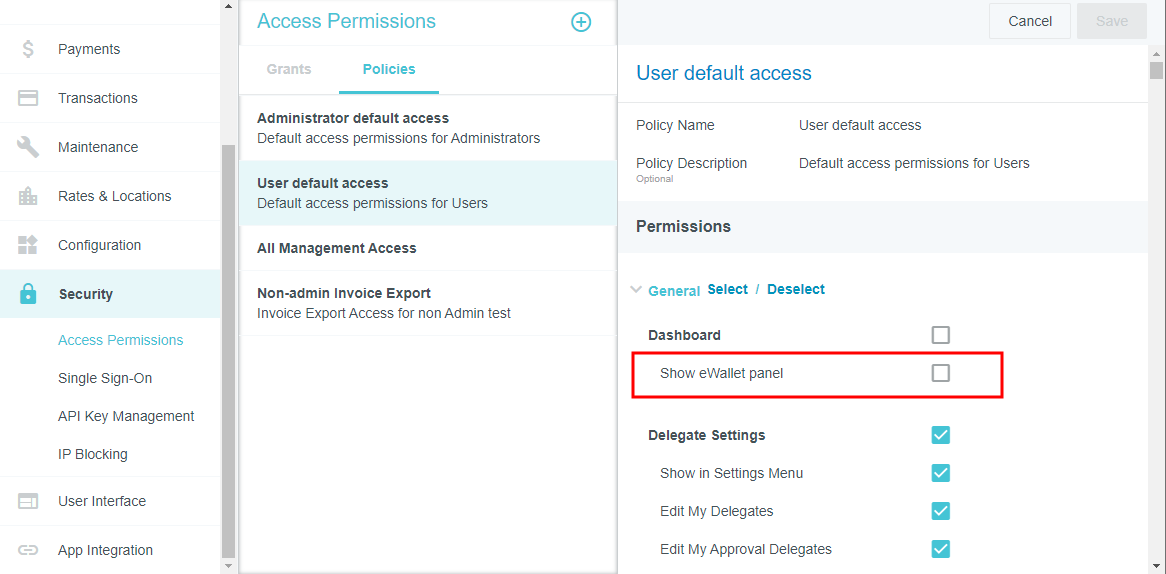This screenshot has height=574, width=1166.
Task: Click the Security padlock icon
Action: (x=28, y=294)
